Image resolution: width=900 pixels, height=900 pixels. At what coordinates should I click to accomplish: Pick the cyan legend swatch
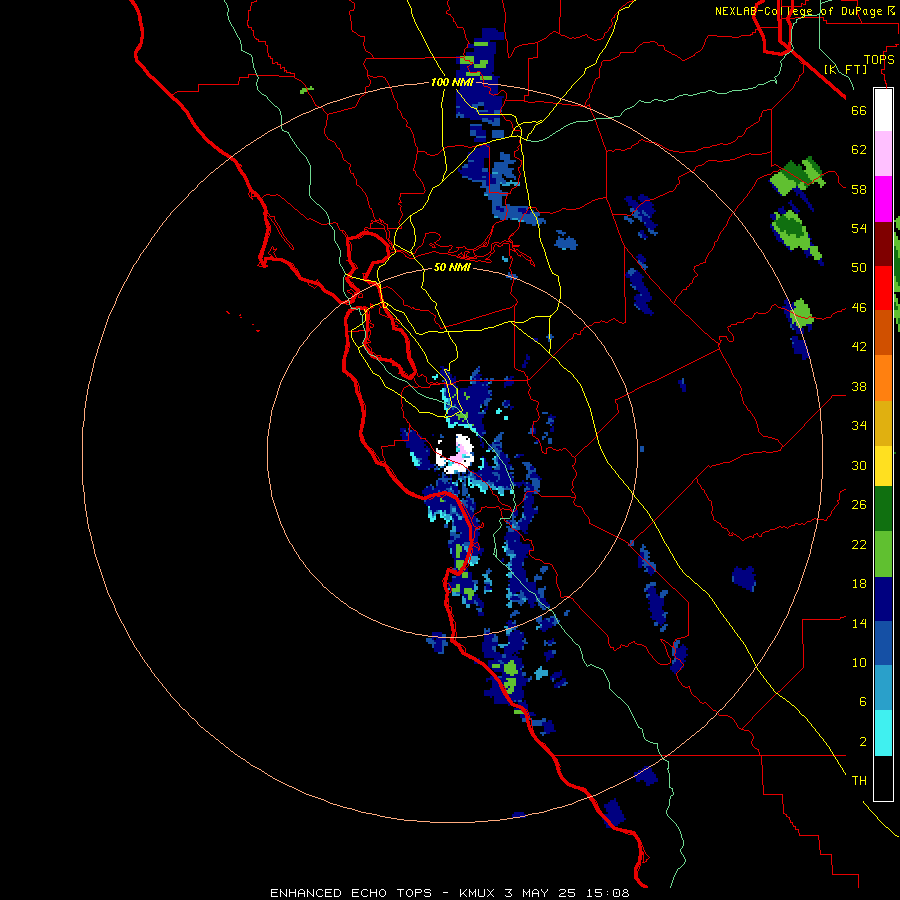click(x=883, y=733)
